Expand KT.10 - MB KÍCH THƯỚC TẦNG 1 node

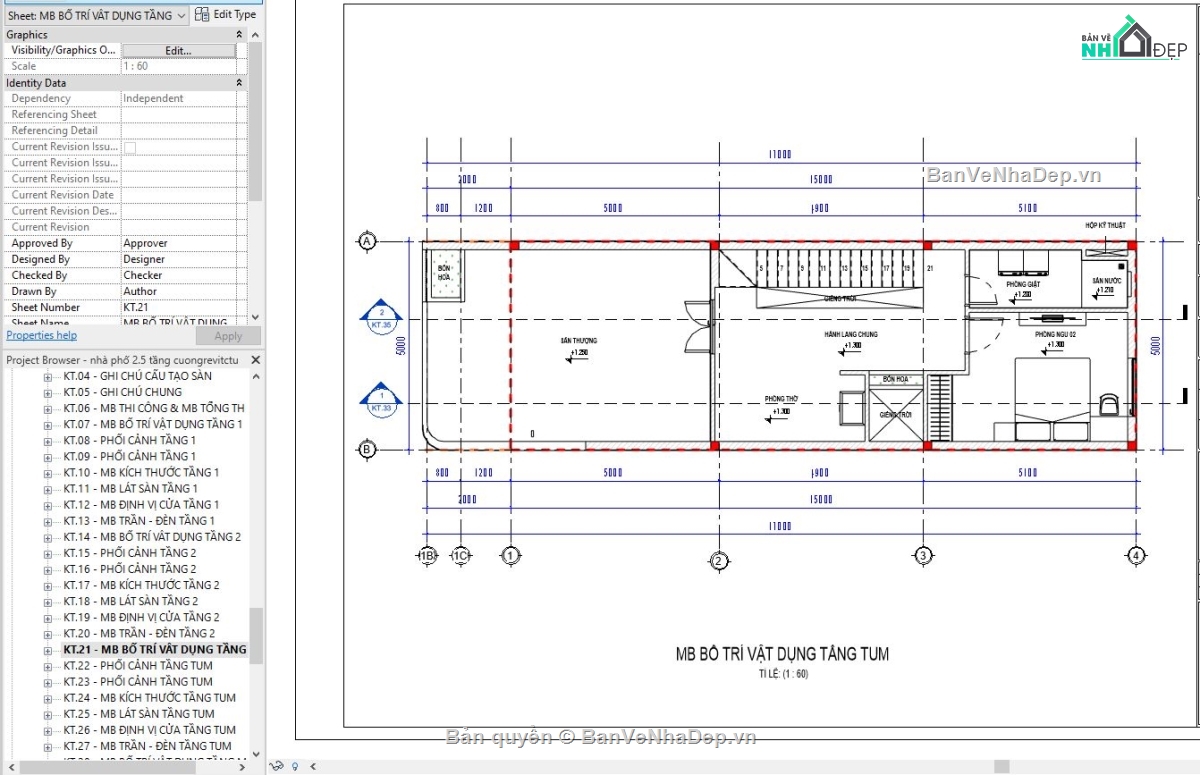[x=48, y=472]
